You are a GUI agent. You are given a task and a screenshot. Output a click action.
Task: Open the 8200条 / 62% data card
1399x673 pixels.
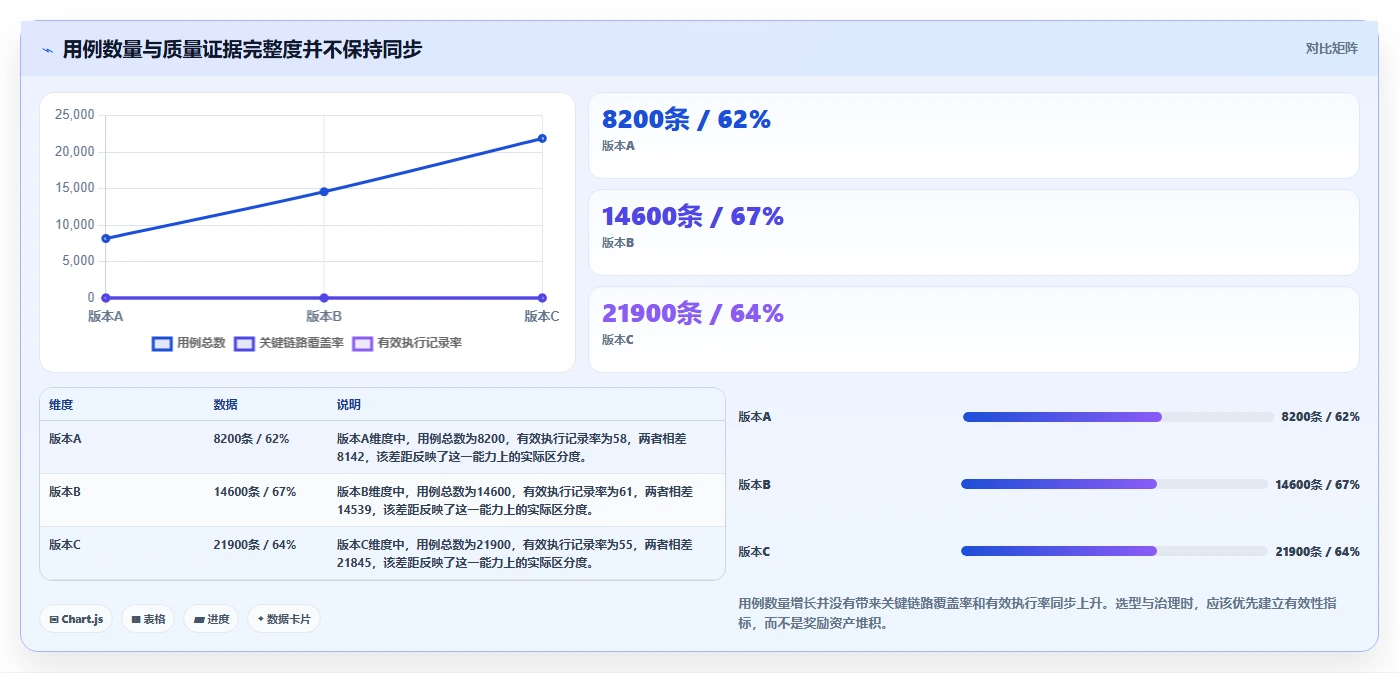click(x=974, y=135)
